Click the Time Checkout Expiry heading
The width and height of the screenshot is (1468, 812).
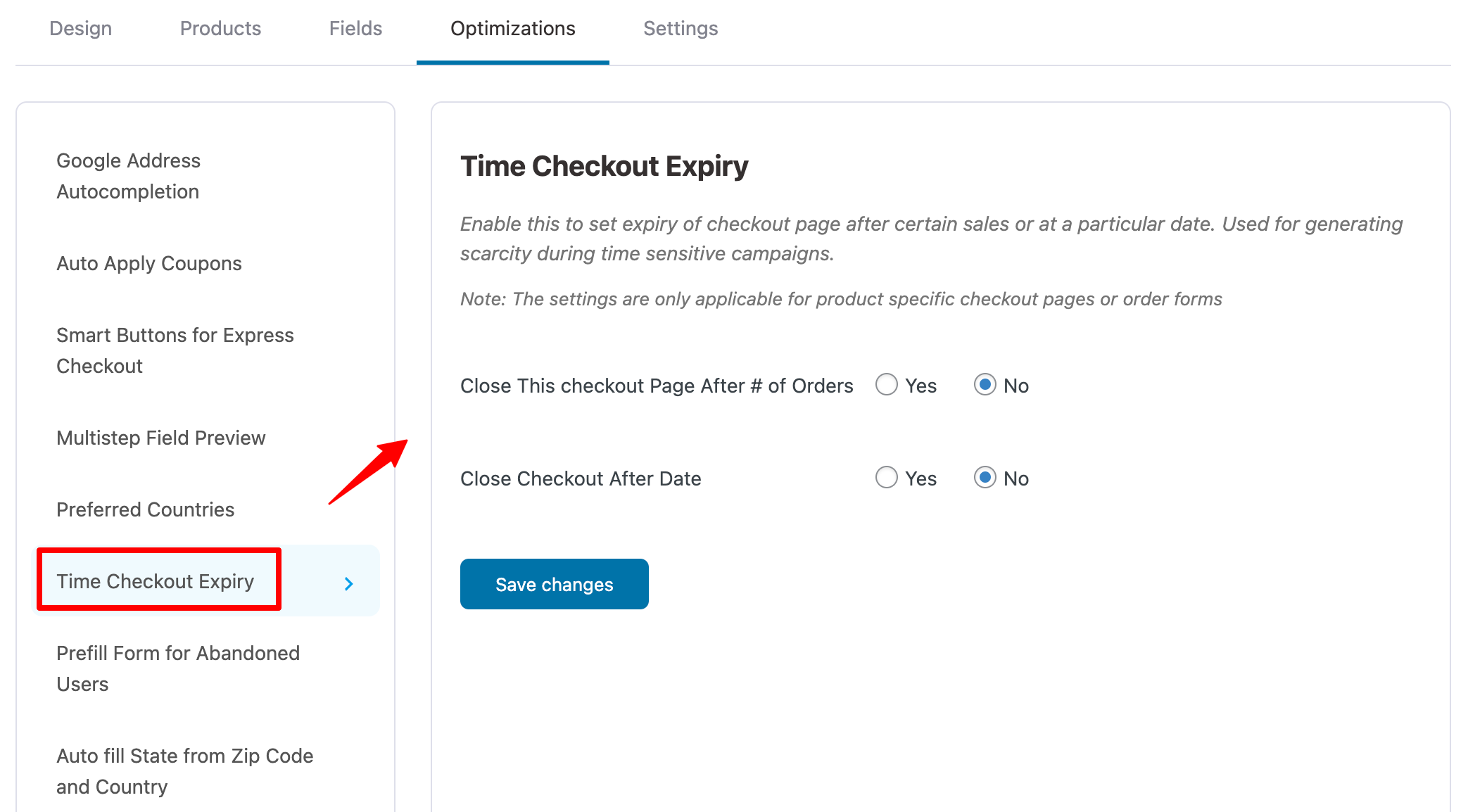(x=604, y=166)
